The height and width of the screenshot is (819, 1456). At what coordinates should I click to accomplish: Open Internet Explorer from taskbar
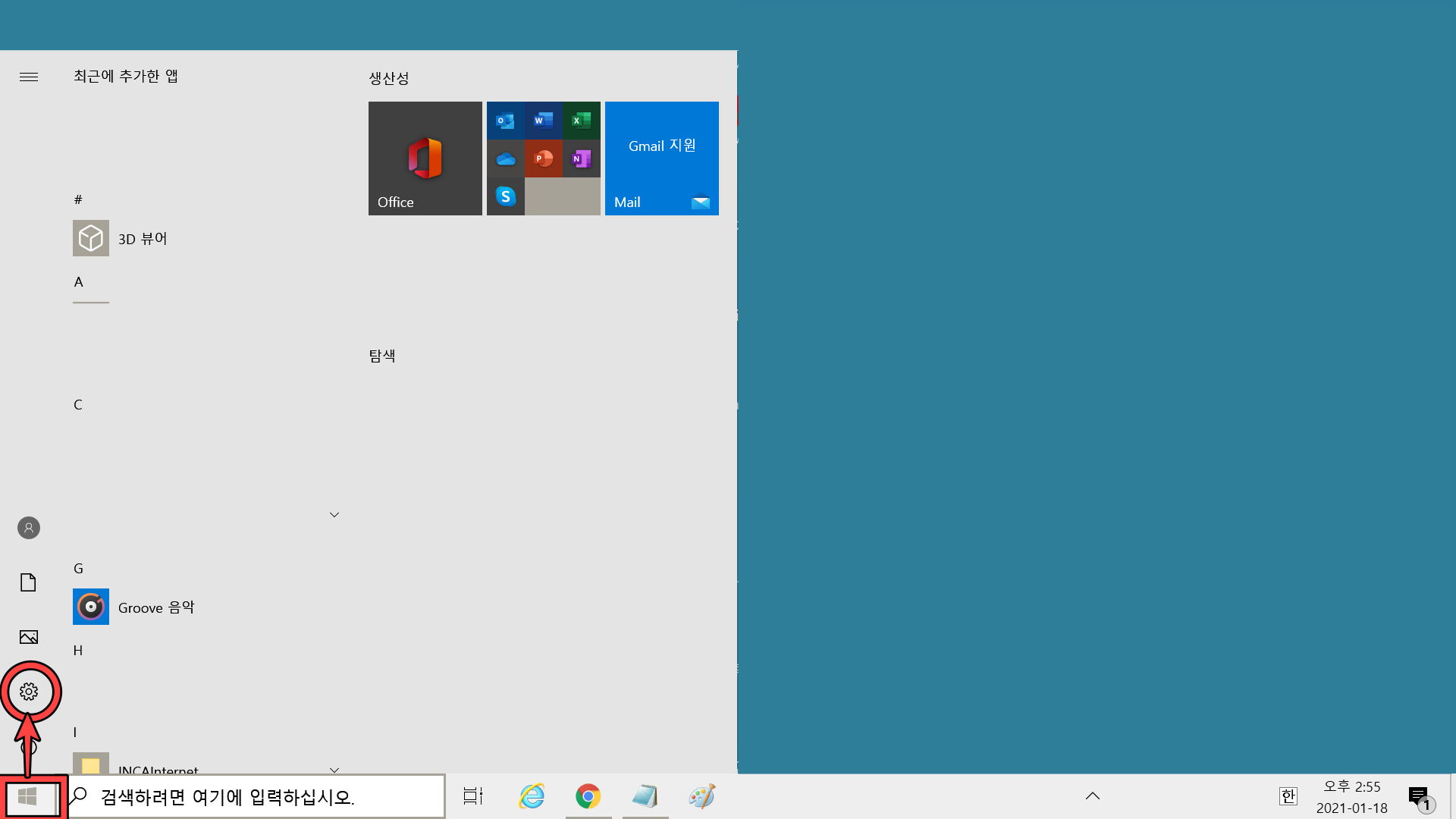click(532, 796)
